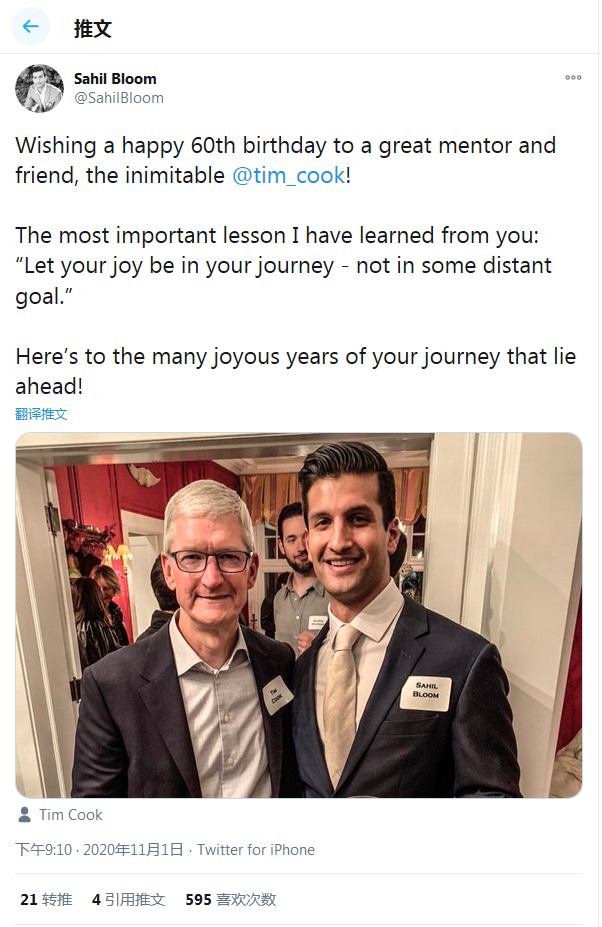
Task: Click "The most important lesson" sentence
Action: (x=277, y=235)
